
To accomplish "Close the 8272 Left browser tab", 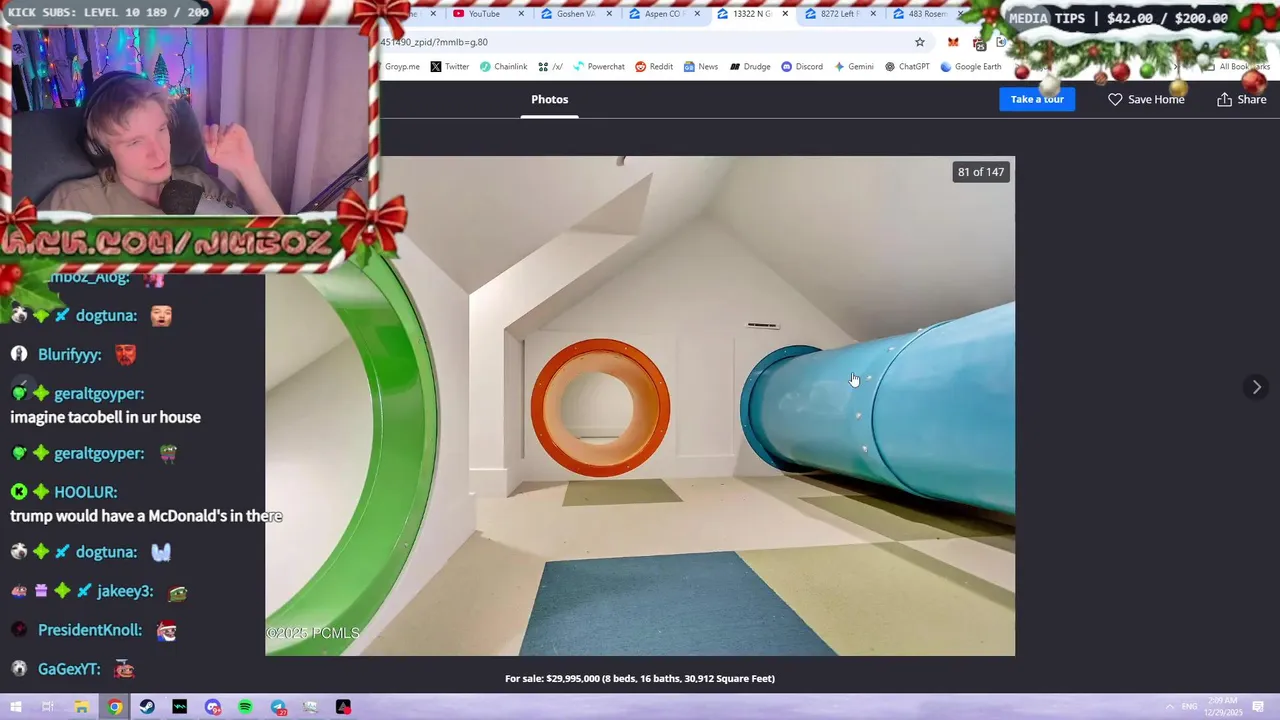I will click(873, 14).
